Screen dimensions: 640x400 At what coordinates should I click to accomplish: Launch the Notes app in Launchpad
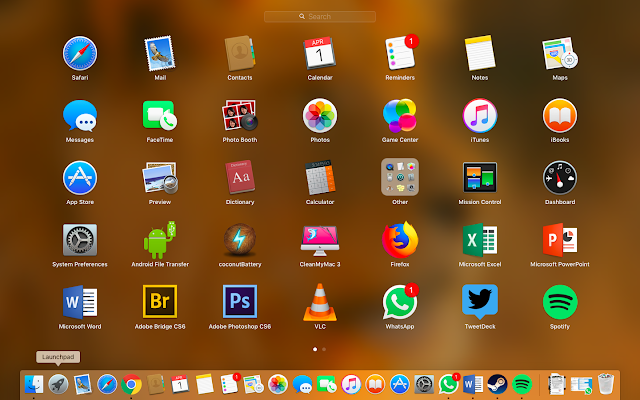click(x=480, y=53)
